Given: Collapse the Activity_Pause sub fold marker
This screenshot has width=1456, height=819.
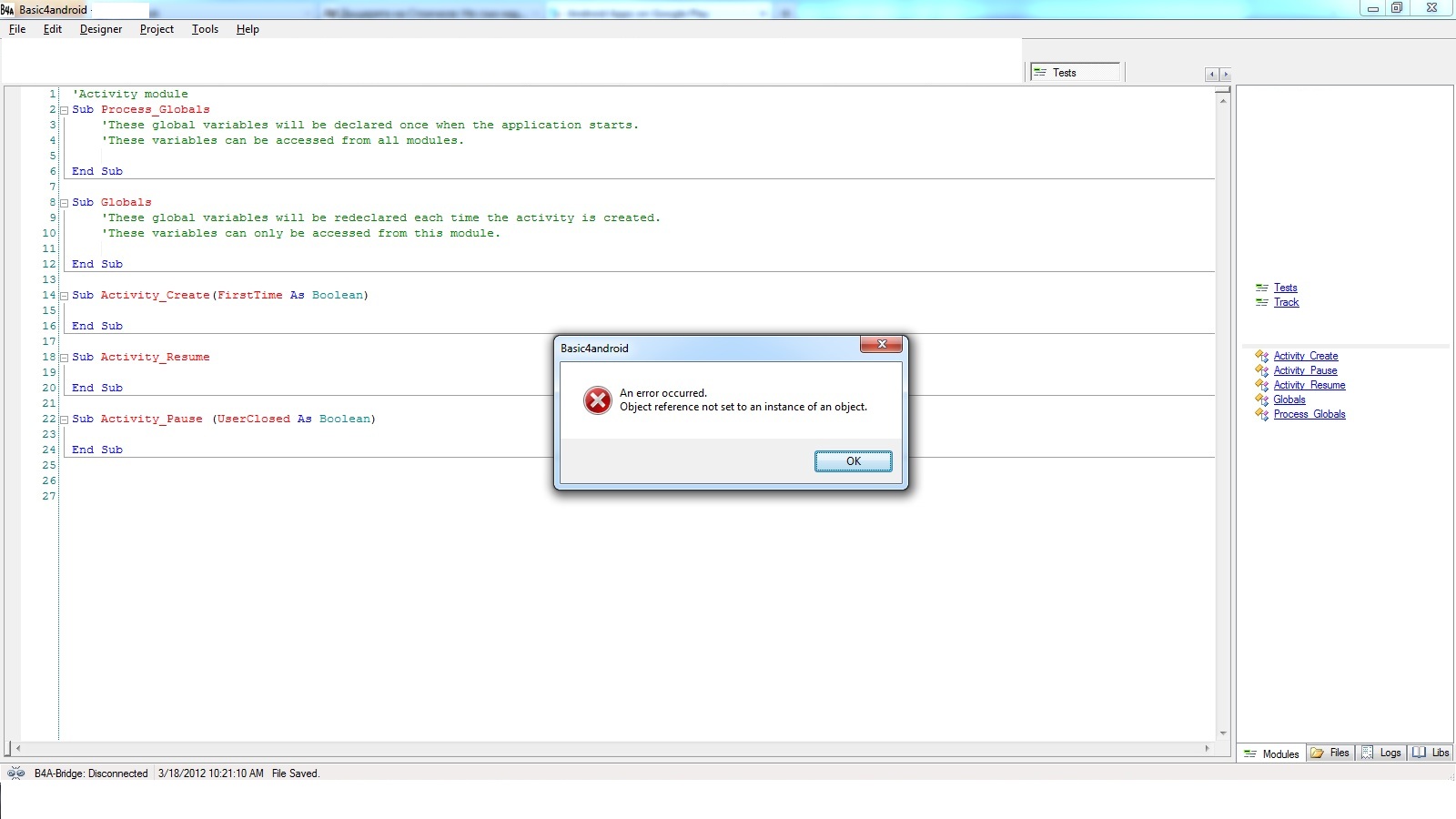Looking at the screenshot, I should coord(64,420).
